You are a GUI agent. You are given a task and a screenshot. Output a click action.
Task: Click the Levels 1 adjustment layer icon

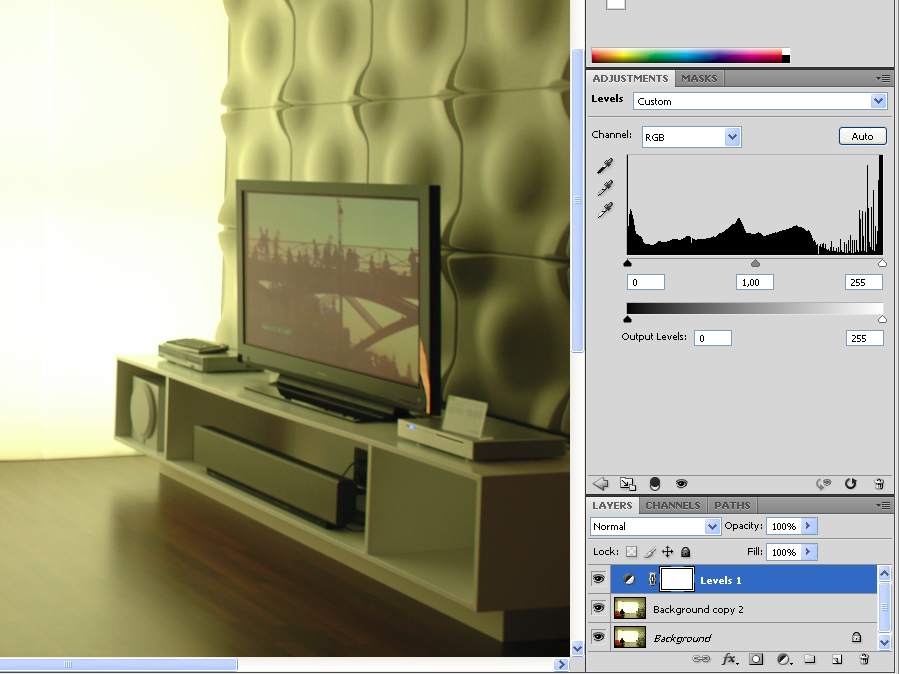tap(629, 579)
